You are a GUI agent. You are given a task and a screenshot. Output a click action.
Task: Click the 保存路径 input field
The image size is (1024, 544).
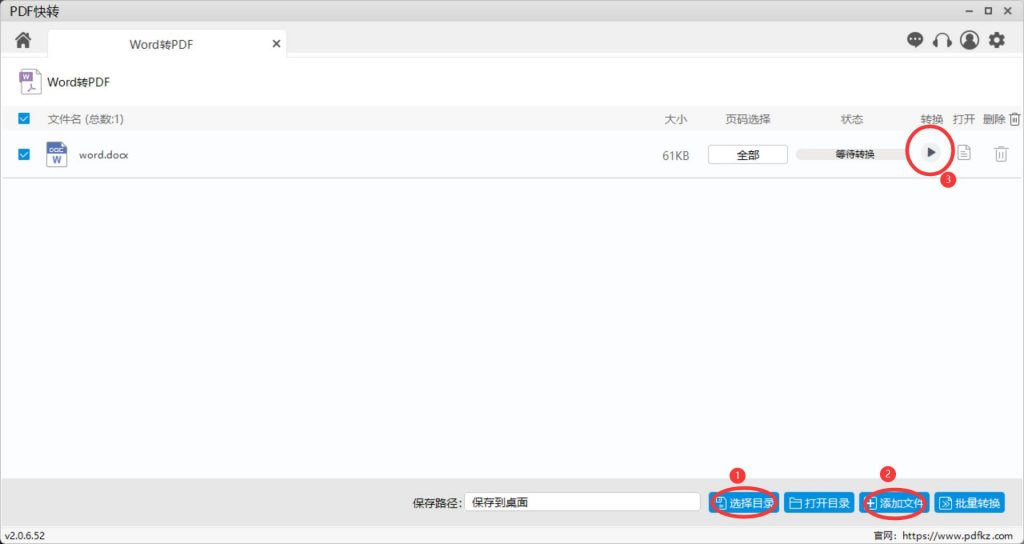[x=583, y=502]
